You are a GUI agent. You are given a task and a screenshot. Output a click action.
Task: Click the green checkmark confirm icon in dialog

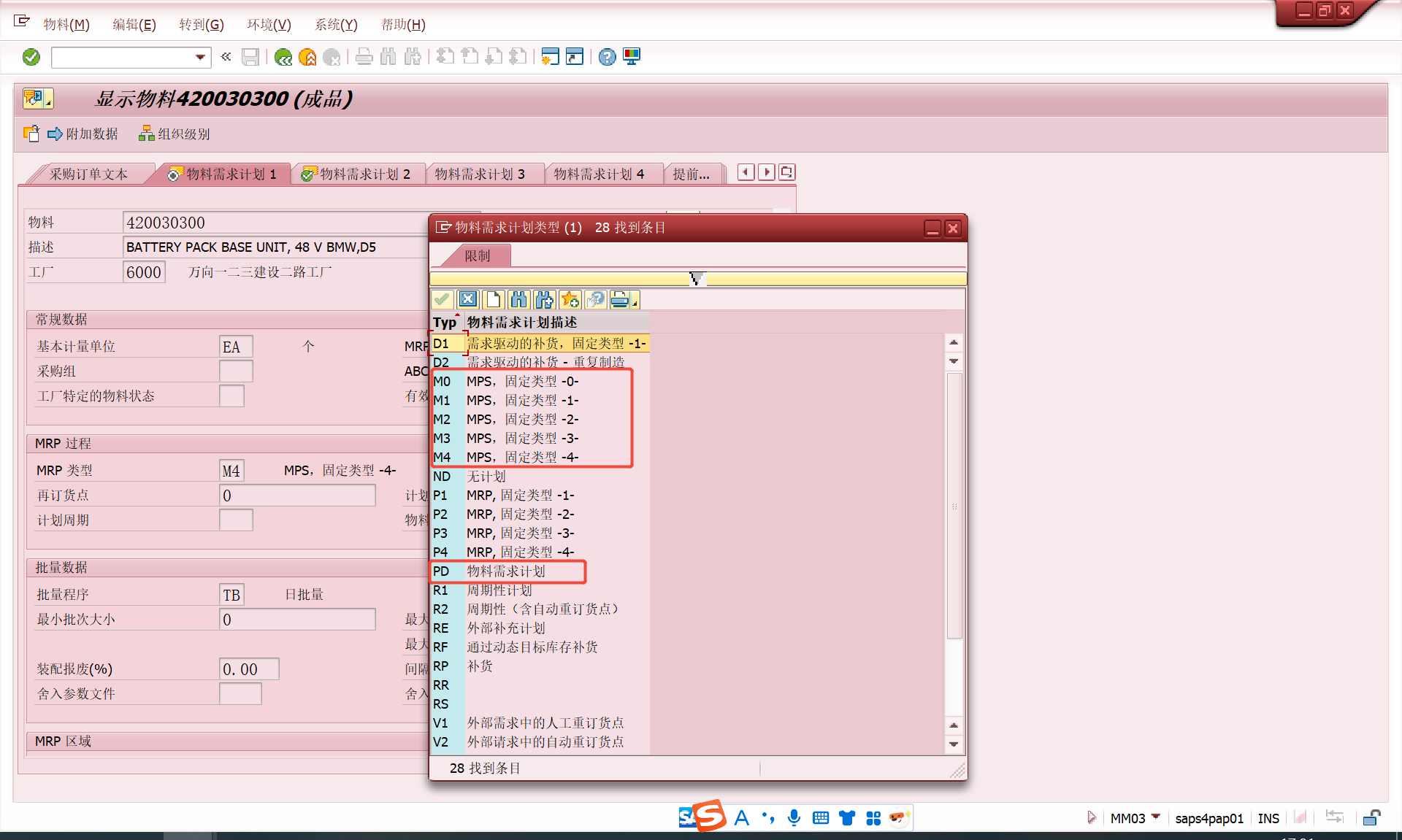coord(443,299)
